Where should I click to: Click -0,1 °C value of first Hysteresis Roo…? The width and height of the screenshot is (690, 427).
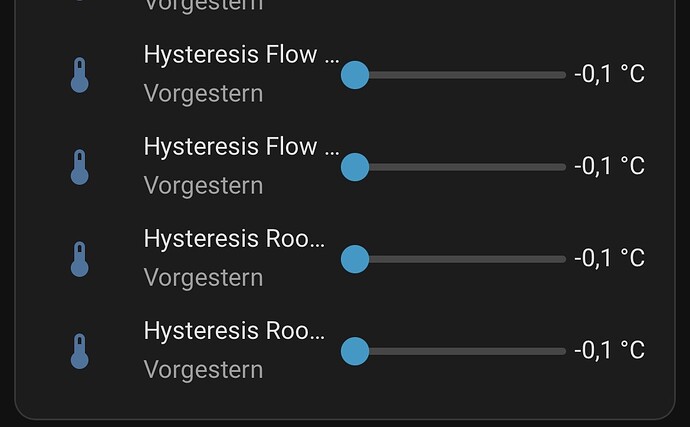click(609, 259)
